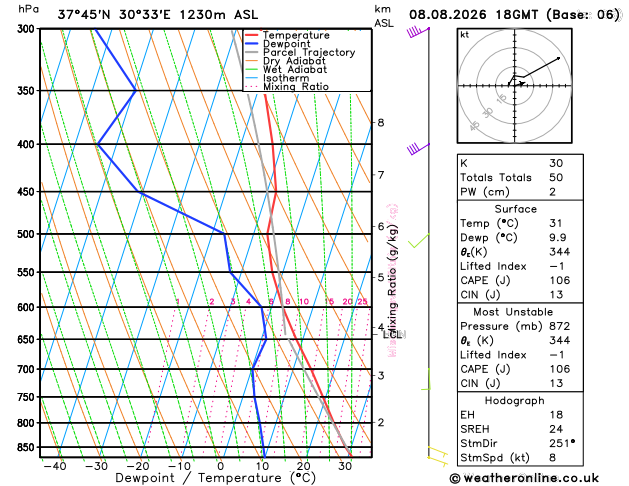Click the -40 temperature axis label
The height and width of the screenshot is (486, 629).
coord(54,466)
